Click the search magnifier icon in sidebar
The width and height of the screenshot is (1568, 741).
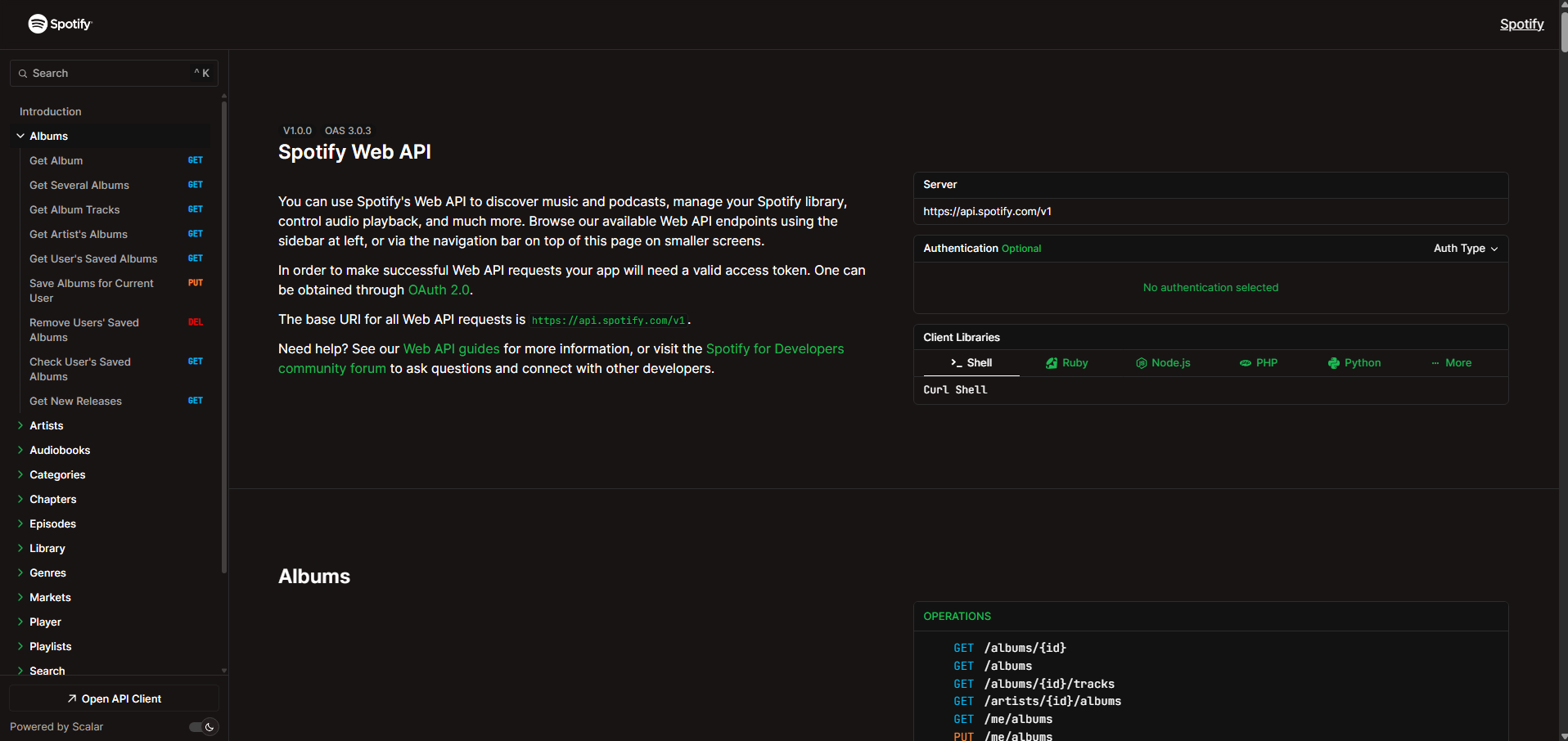tap(23, 74)
